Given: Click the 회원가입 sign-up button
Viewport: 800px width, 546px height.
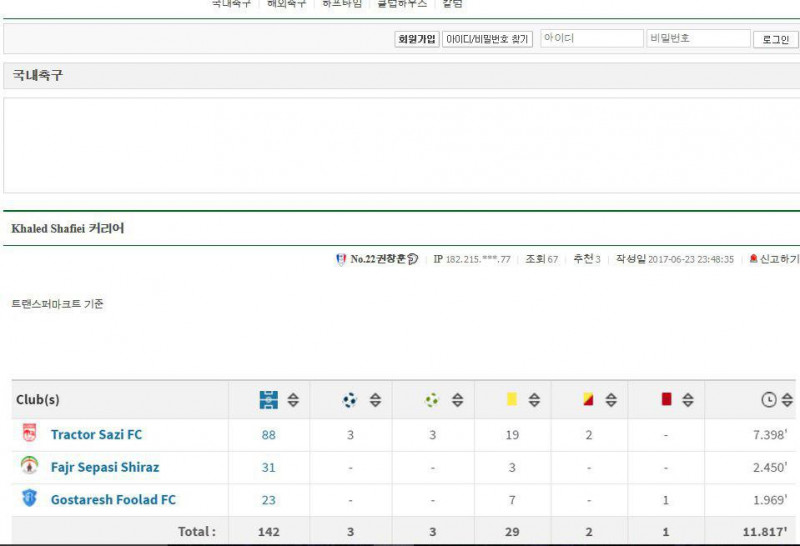Looking at the screenshot, I should point(417,39).
